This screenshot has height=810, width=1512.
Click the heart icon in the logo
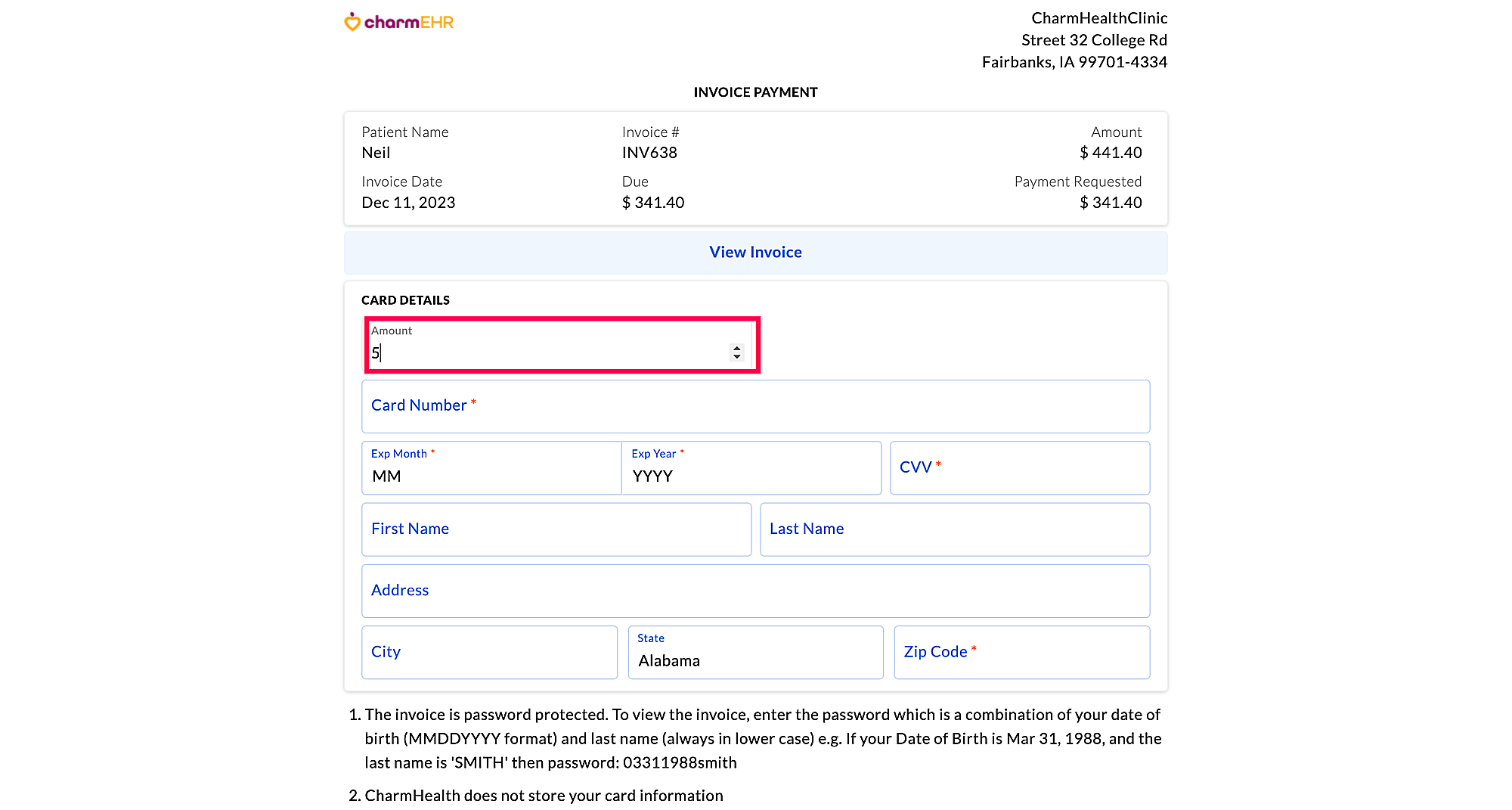click(351, 20)
